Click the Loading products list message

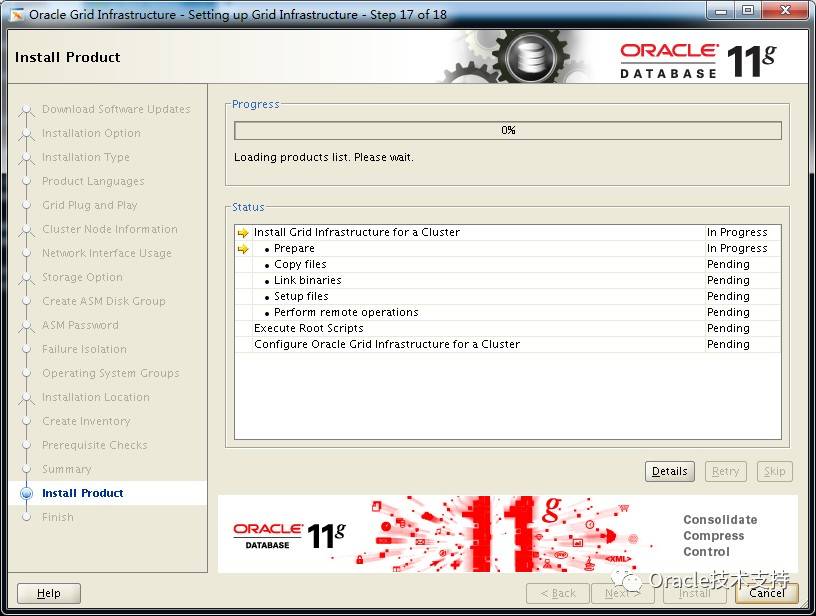[x=324, y=157]
